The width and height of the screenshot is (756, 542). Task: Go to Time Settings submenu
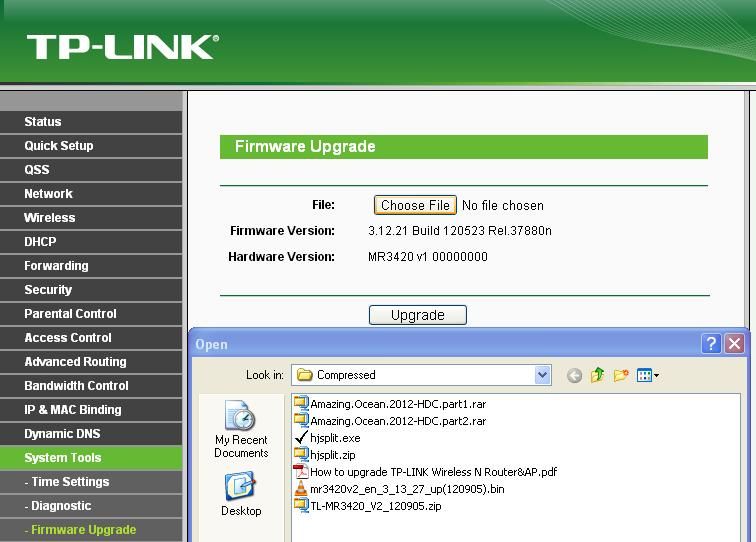[70, 482]
